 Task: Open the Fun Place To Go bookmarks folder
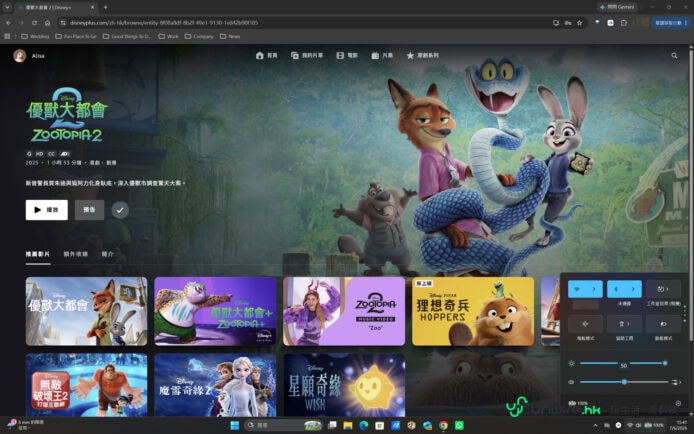click(76, 36)
